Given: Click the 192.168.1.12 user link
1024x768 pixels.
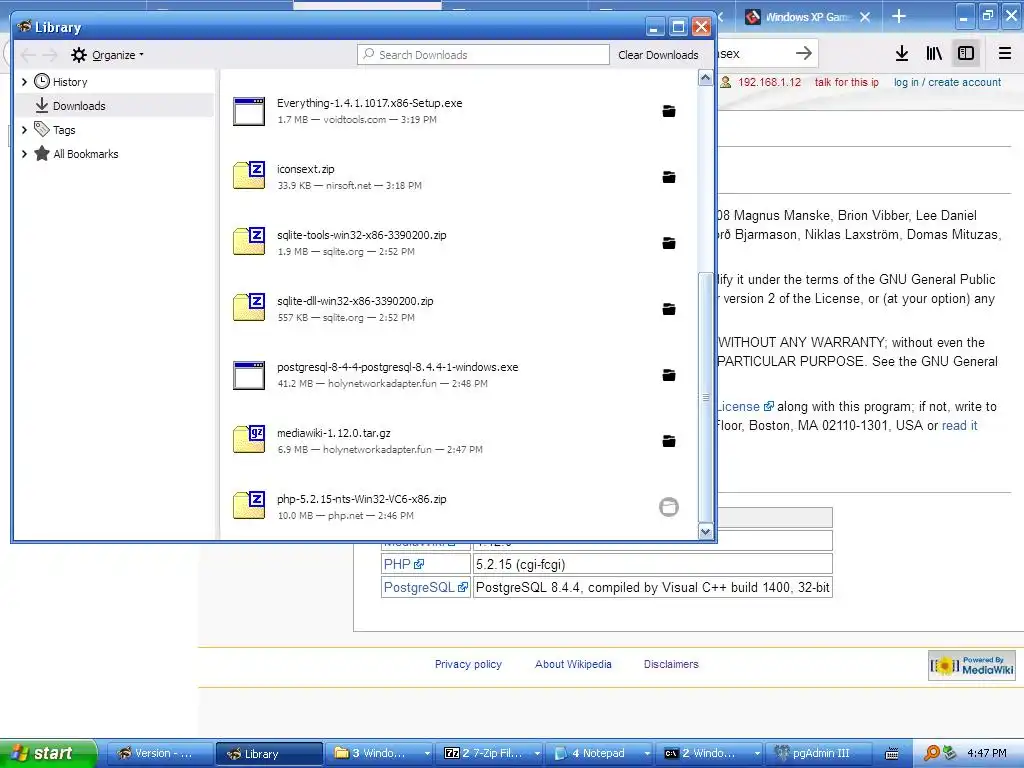Looking at the screenshot, I should (x=769, y=82).
